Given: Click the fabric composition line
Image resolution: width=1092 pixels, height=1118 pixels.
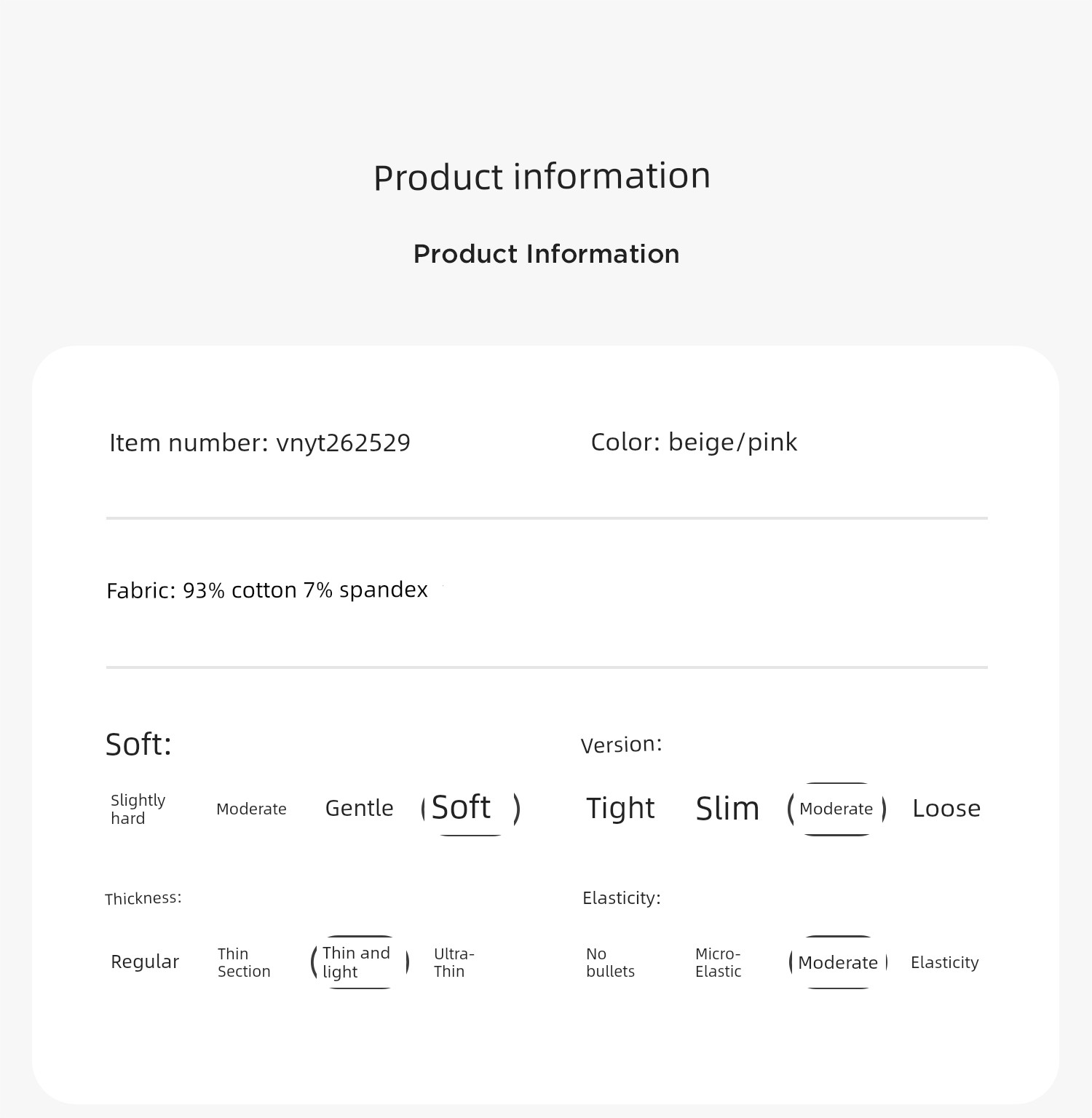Looking at the screenshot, I should click(267, 590).
